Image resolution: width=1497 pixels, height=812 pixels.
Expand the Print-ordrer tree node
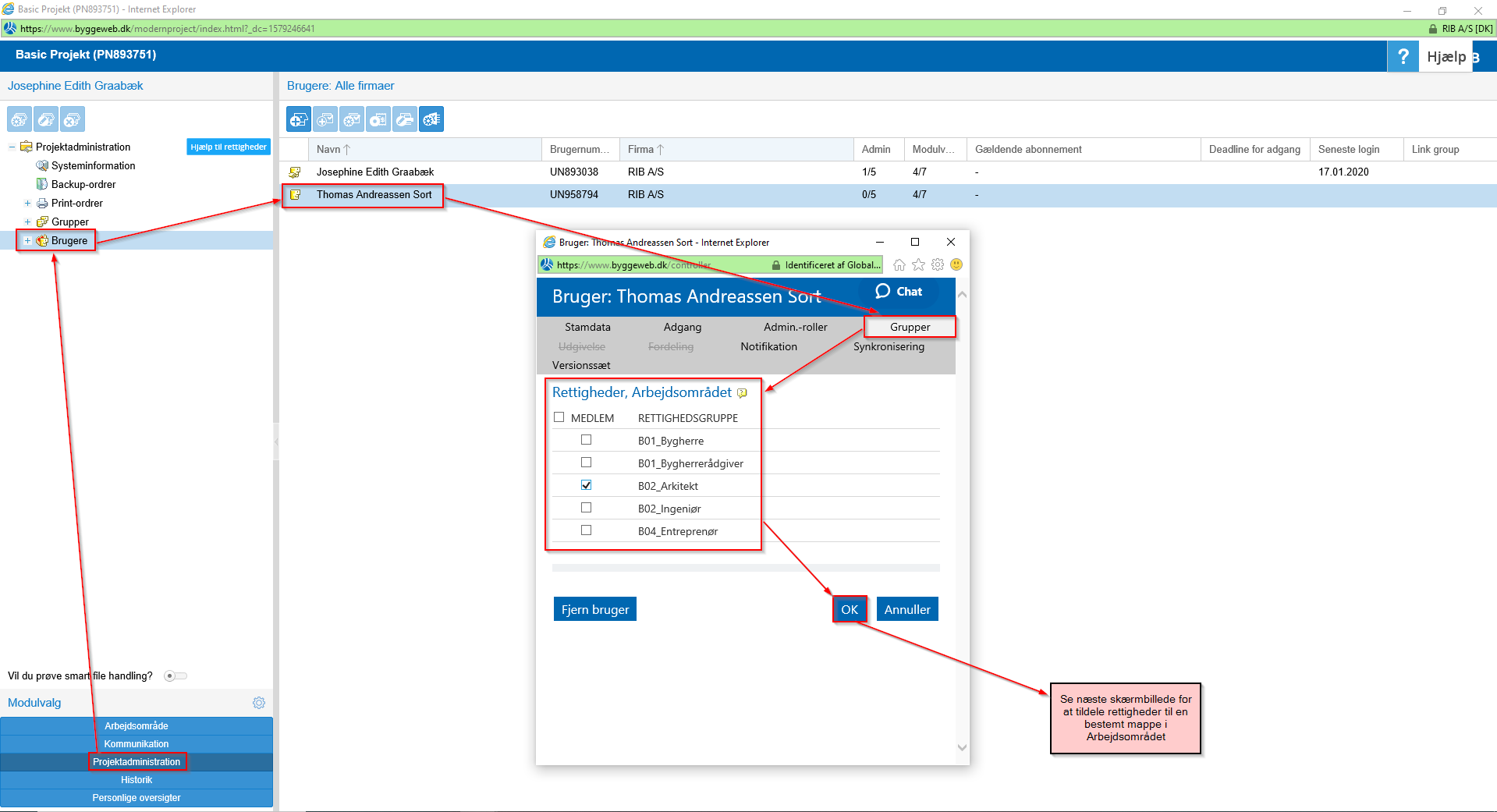(27, 204)
